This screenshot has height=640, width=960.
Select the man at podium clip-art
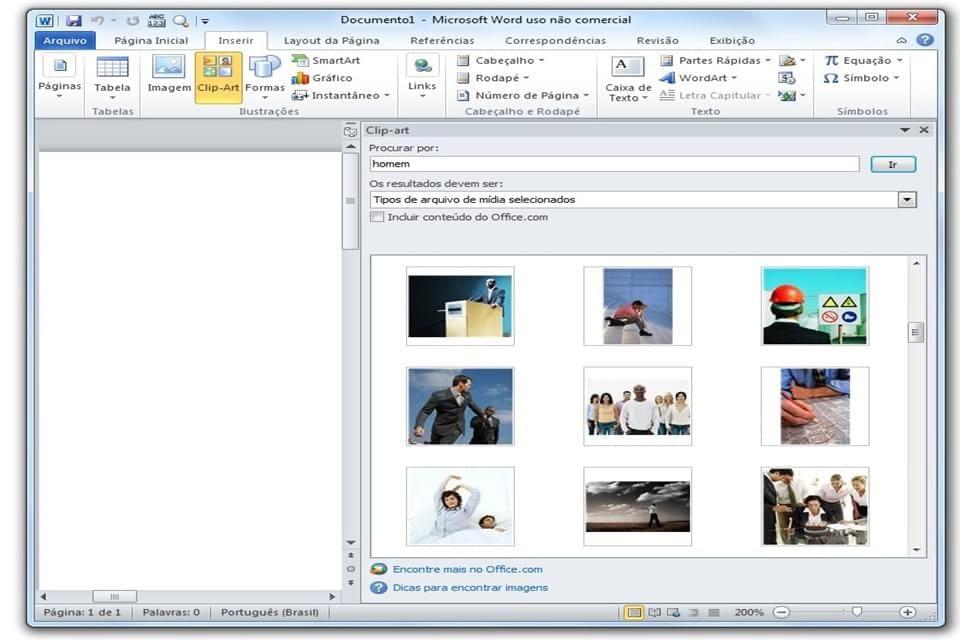point(460,306)
